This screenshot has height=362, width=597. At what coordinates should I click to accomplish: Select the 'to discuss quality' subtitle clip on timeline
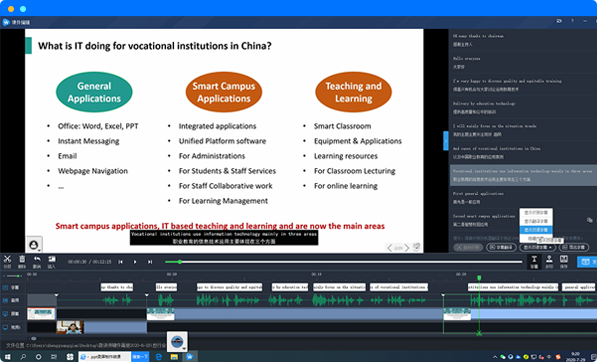click(229, 287)
